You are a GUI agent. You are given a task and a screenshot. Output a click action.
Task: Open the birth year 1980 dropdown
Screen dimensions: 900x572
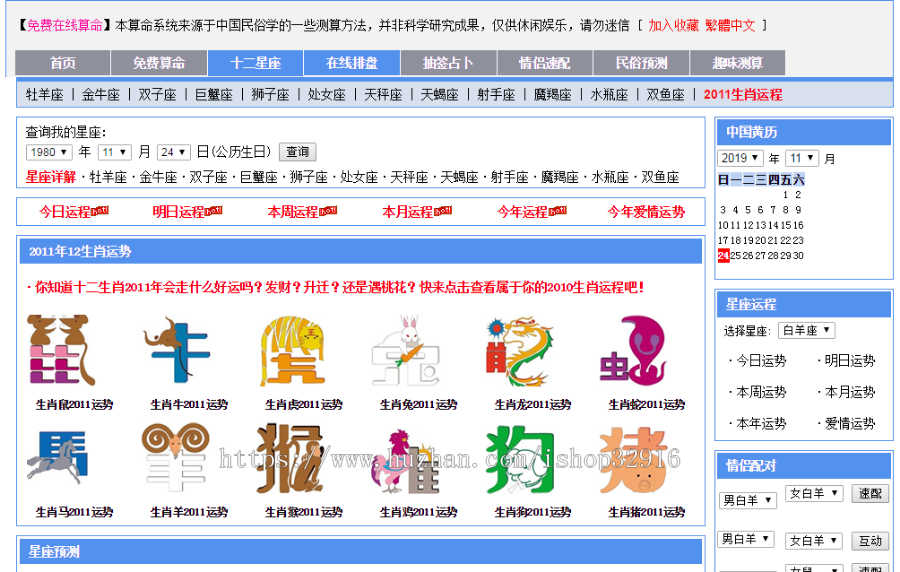(49, 152)
